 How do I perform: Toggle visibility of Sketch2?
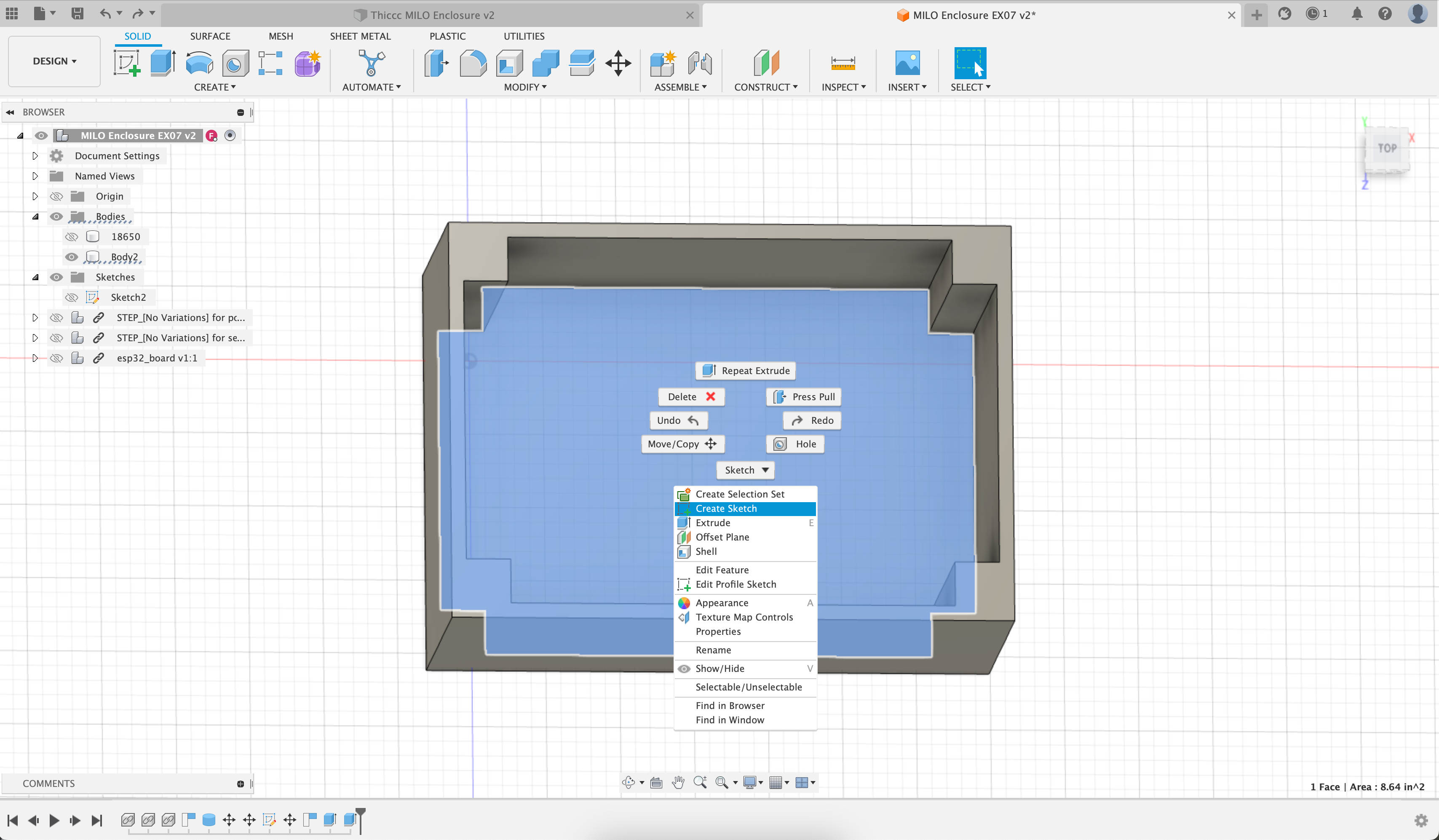(x=71, y=297)
